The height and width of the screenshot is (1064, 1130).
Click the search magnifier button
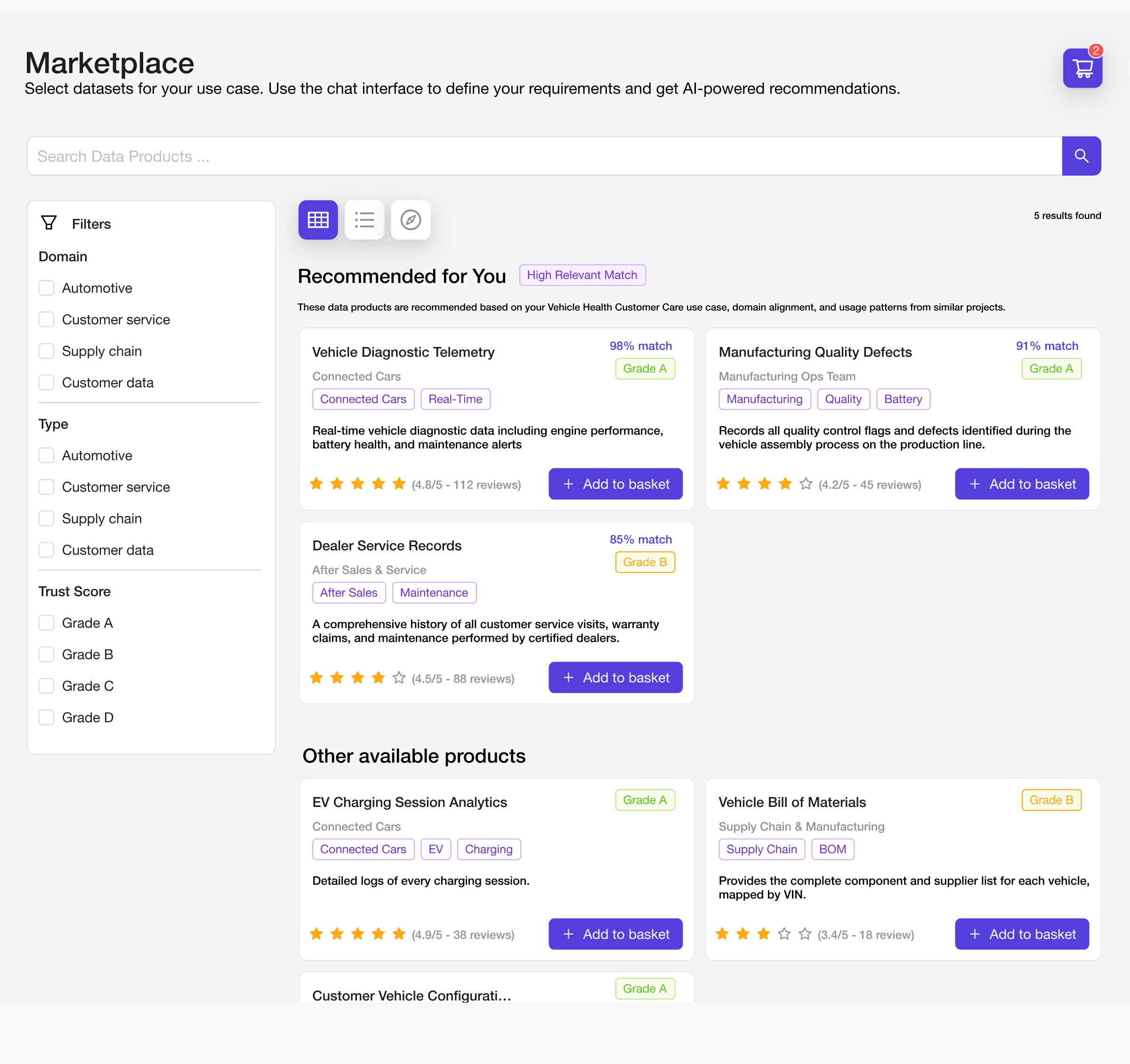(x=1081, y=156)
